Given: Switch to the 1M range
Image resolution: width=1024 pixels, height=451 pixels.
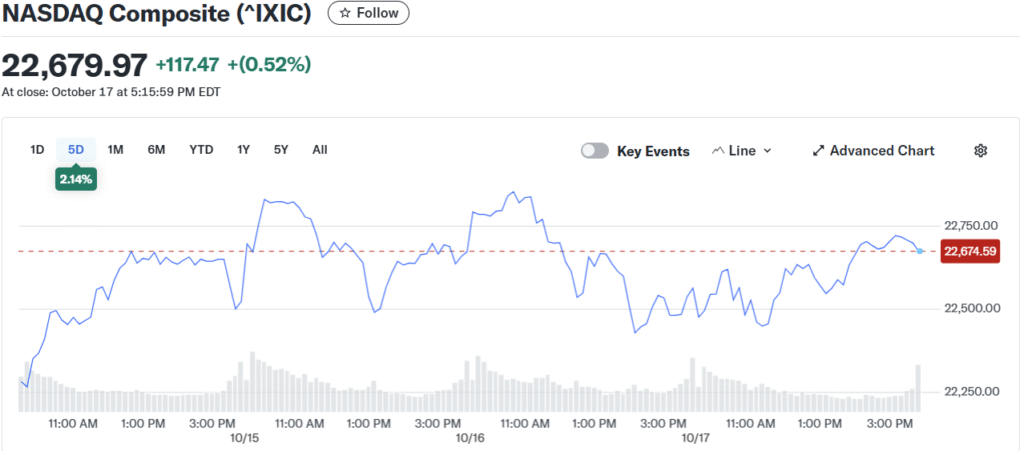Looking at the screenshot, I should point(115,150).
